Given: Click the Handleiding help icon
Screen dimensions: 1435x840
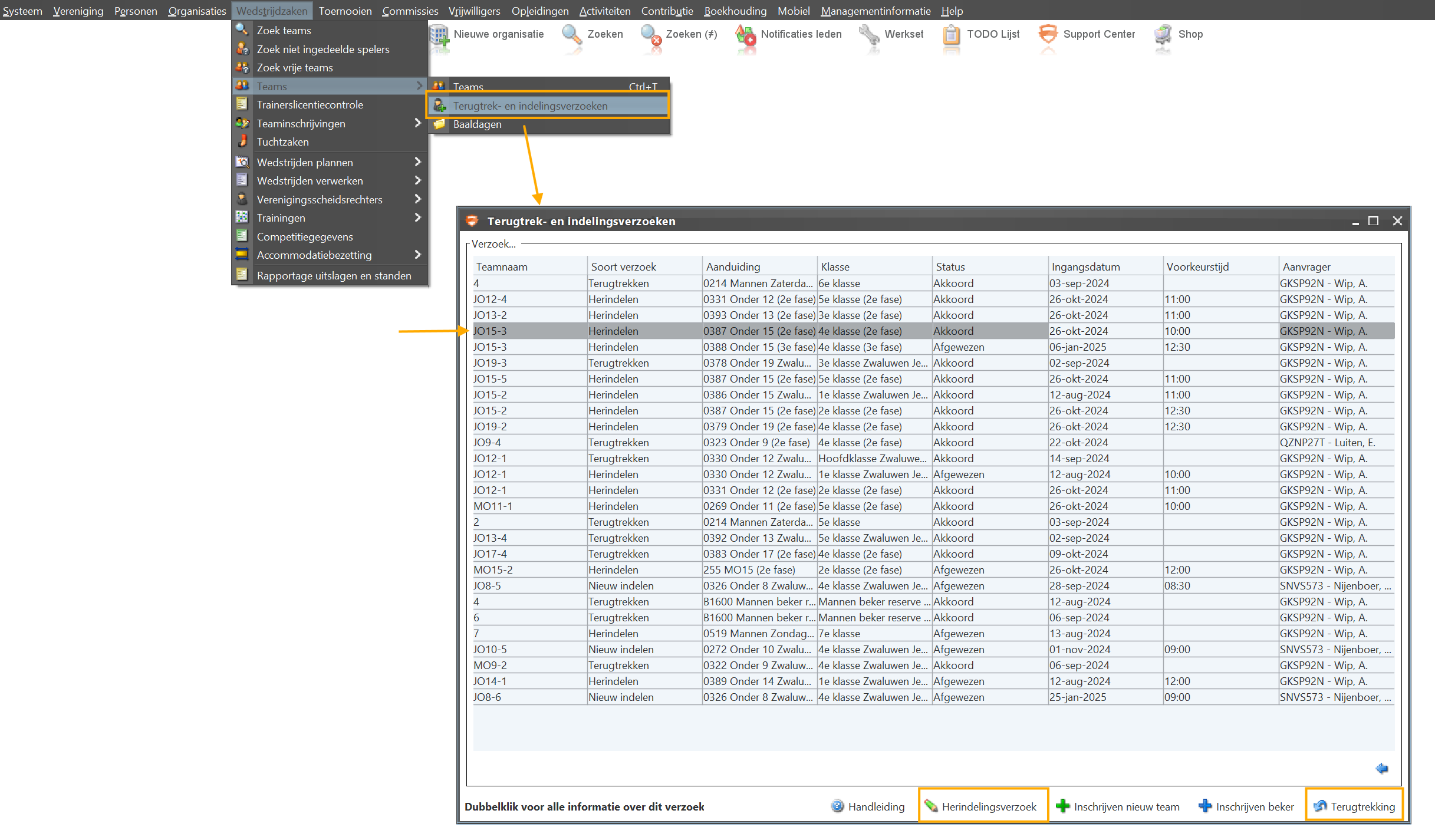Looking at the screenshot, I should coord(837,806).
